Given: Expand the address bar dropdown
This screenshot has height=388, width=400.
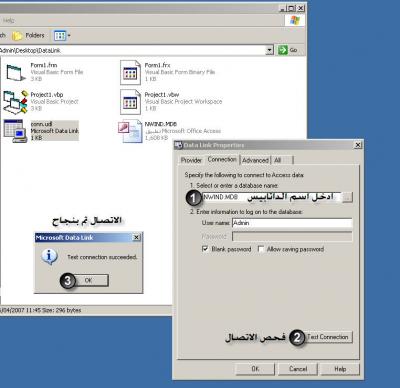Looking at the screenshot, I should pyautogui.click(x=269, y=50).
